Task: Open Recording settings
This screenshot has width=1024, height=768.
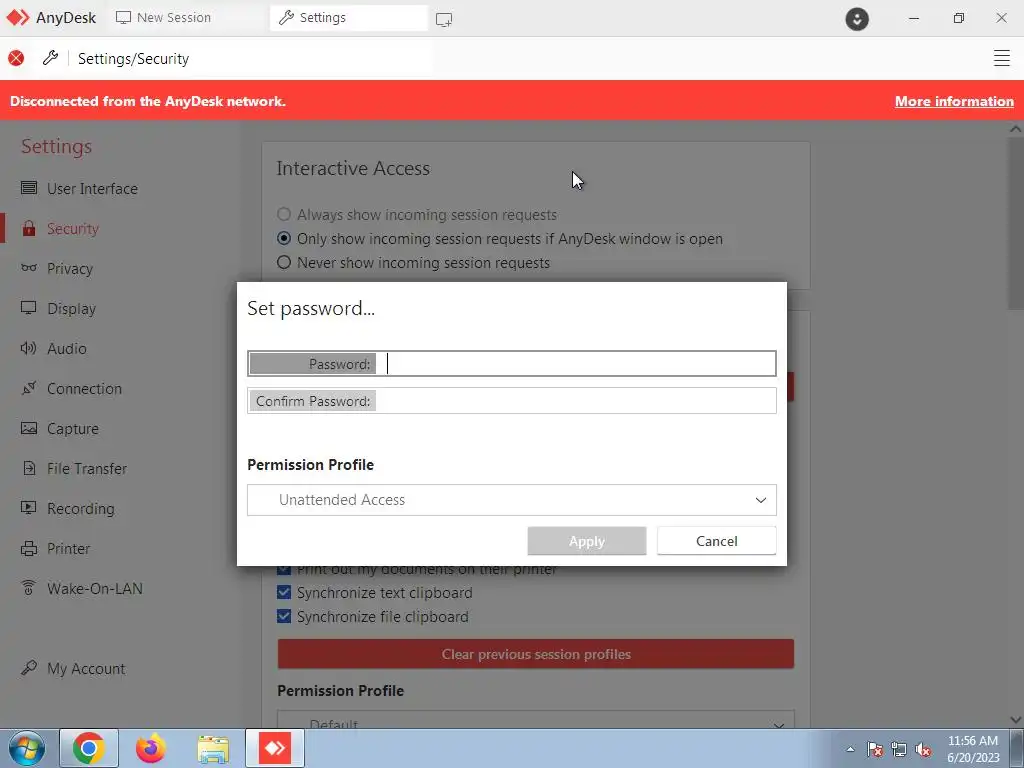Action: (80, 508)
